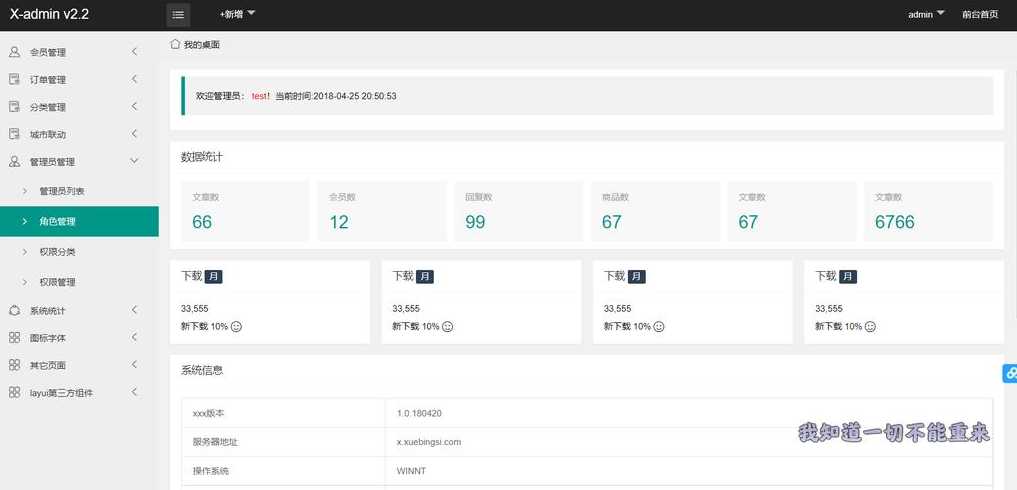
Task: Expand 其它页面 with its chevron
Action: point(134,364)
